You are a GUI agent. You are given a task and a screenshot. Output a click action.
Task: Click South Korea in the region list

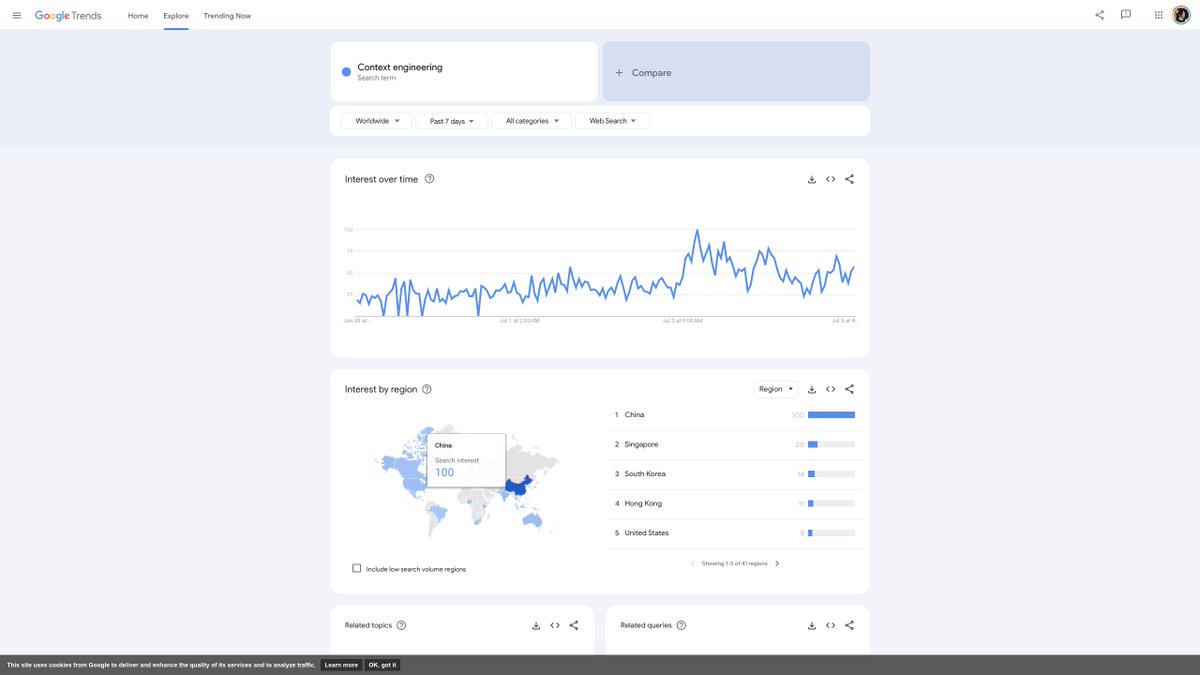coord(645,474)
